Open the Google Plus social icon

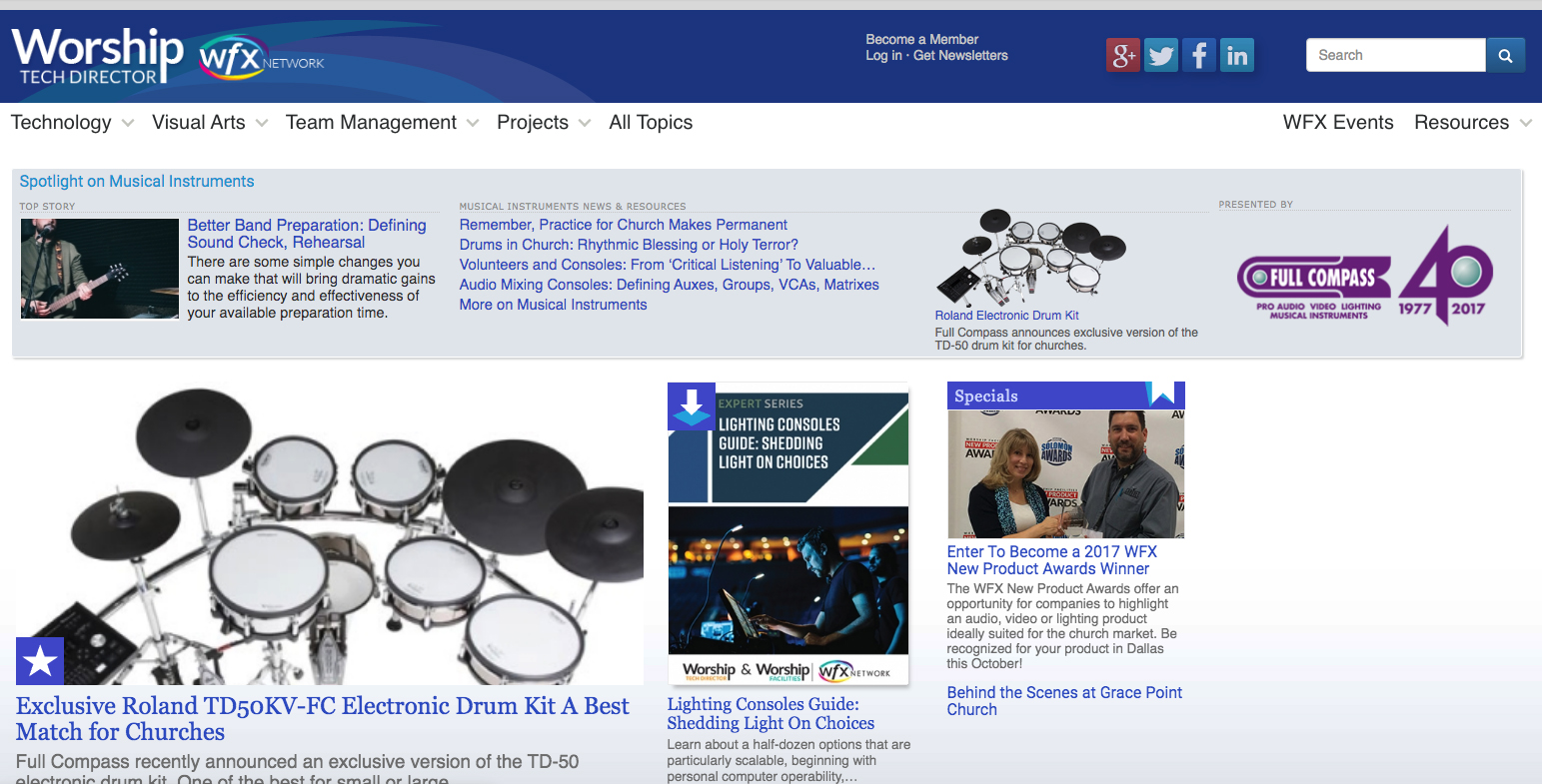pos(1122,55)
